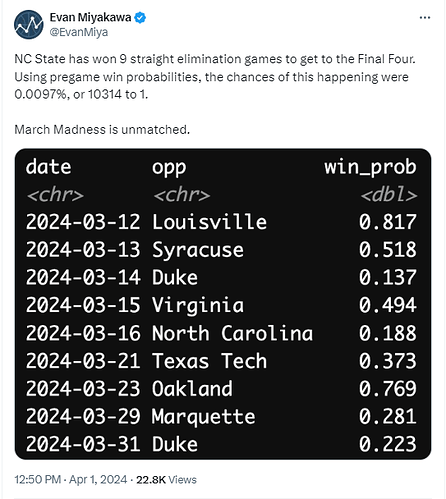This screenshot has width=446, height=499.
Task: Click the opp column header in image
Action: 169,168
